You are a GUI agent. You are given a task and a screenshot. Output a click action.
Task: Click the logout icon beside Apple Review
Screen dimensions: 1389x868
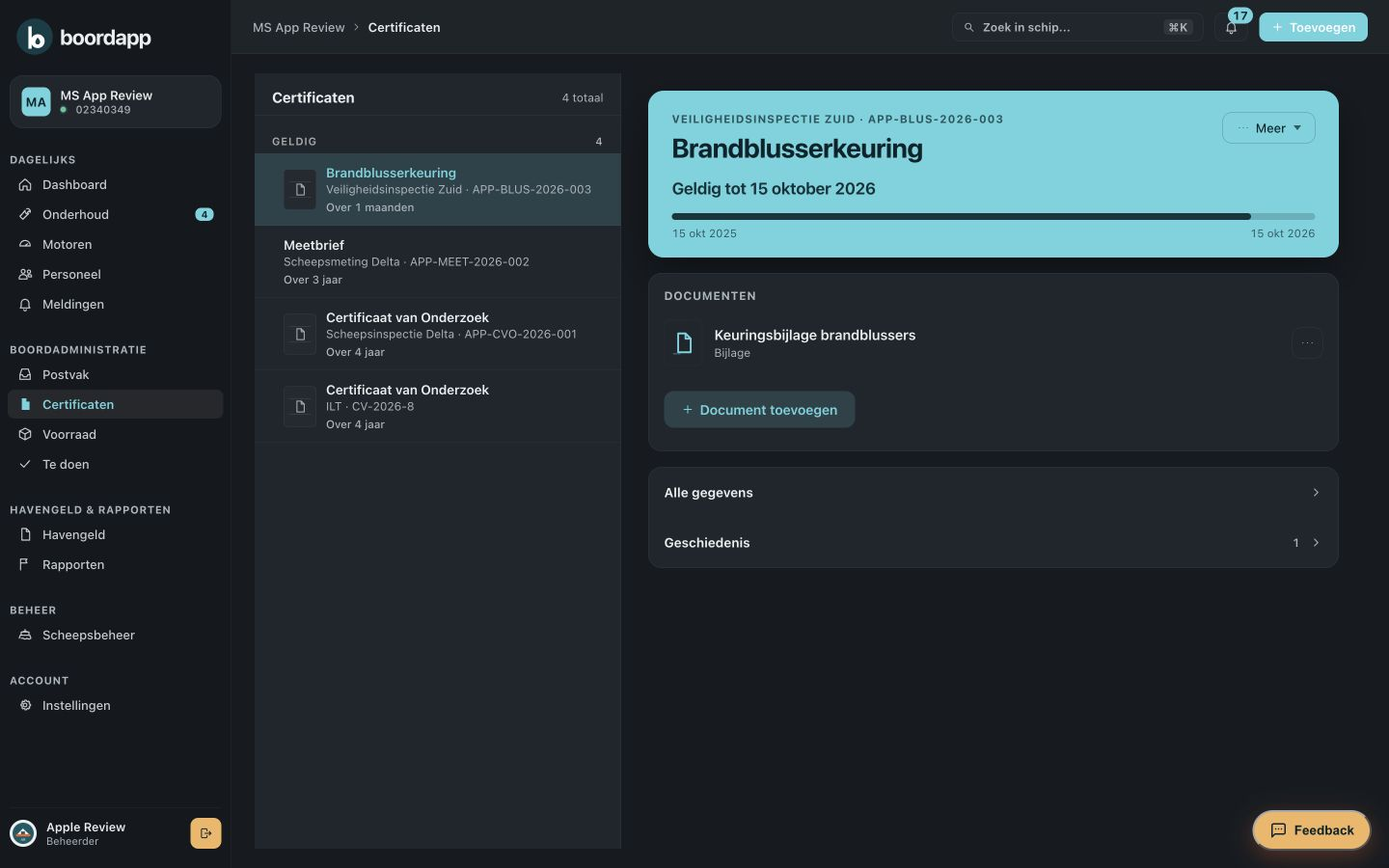tap(205, 833)
